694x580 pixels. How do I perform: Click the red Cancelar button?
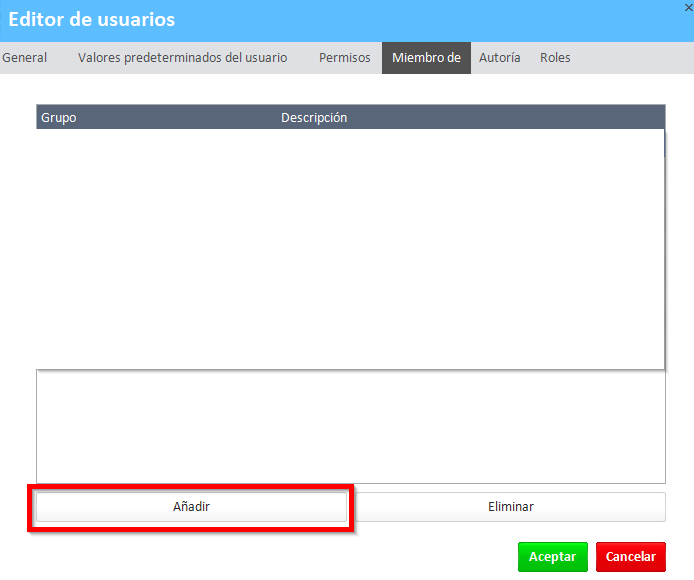(x=630, y=557)
